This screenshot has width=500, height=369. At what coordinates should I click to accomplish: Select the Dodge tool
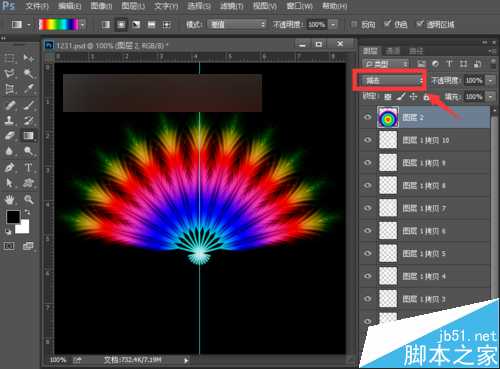click(29, 151)
